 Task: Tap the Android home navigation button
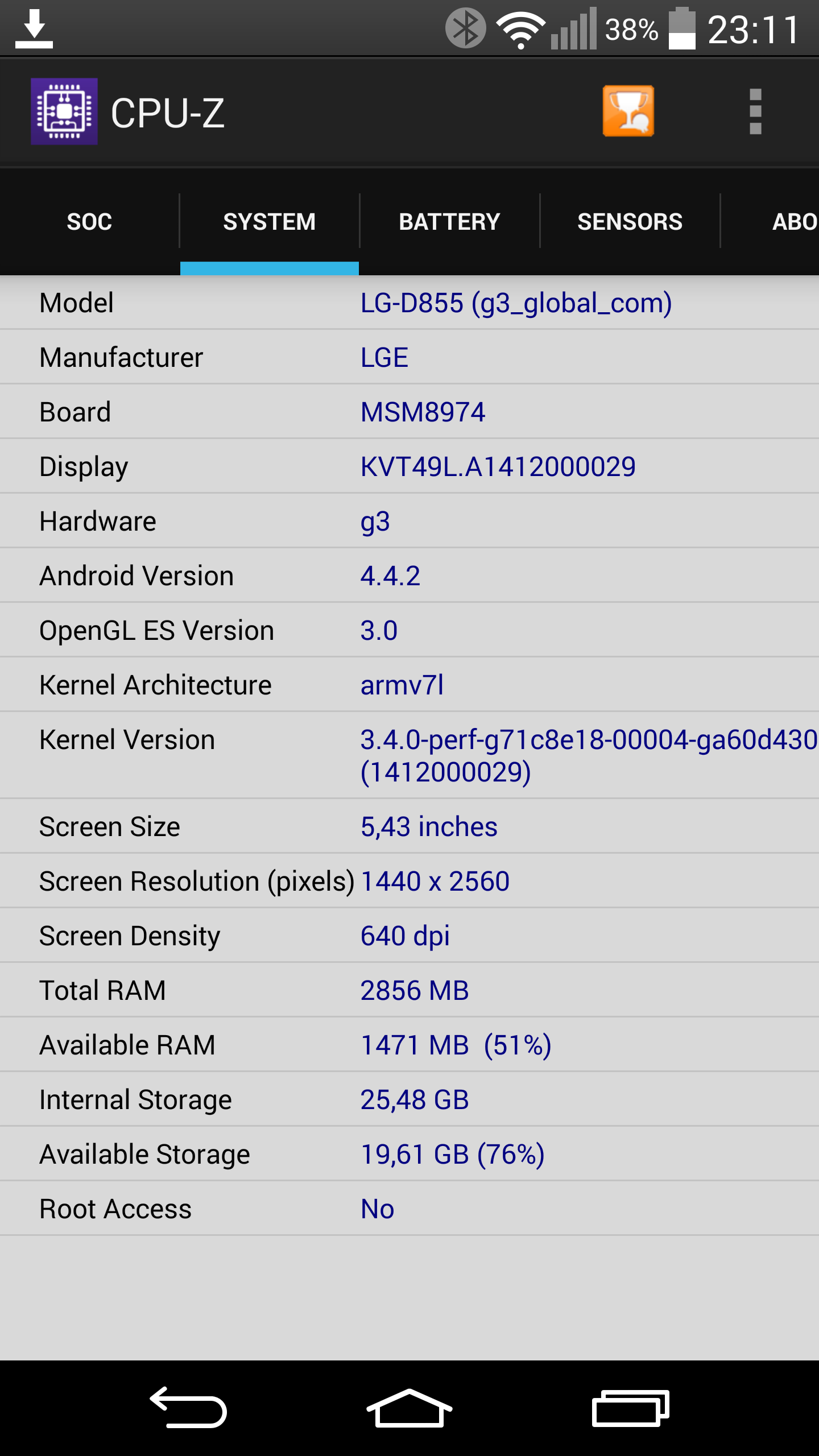click(x=409, y=1408)
